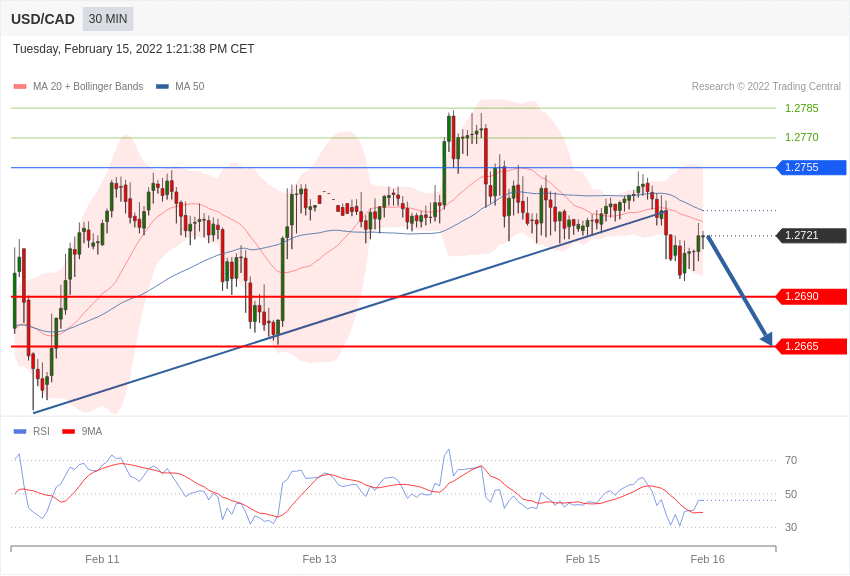Click the 9MA legend color swatch
Image resolution: width=850 pixels, height=576 pixels.
click(x=68, y=432)
